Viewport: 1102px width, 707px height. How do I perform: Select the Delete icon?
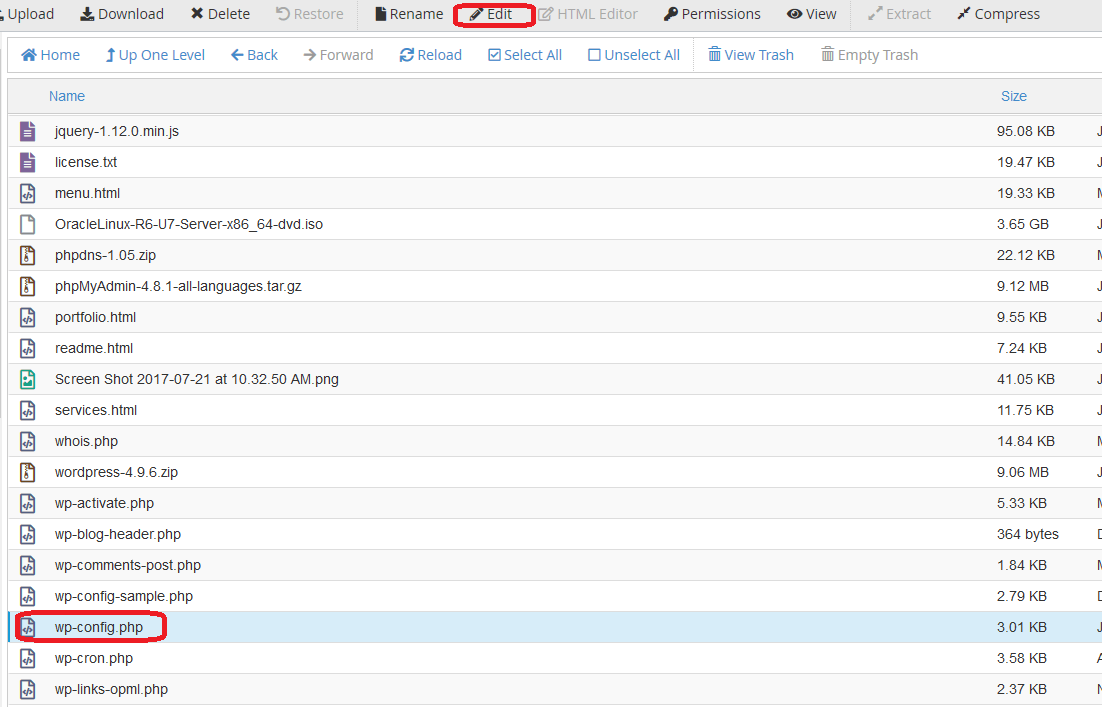coord(219,14)
